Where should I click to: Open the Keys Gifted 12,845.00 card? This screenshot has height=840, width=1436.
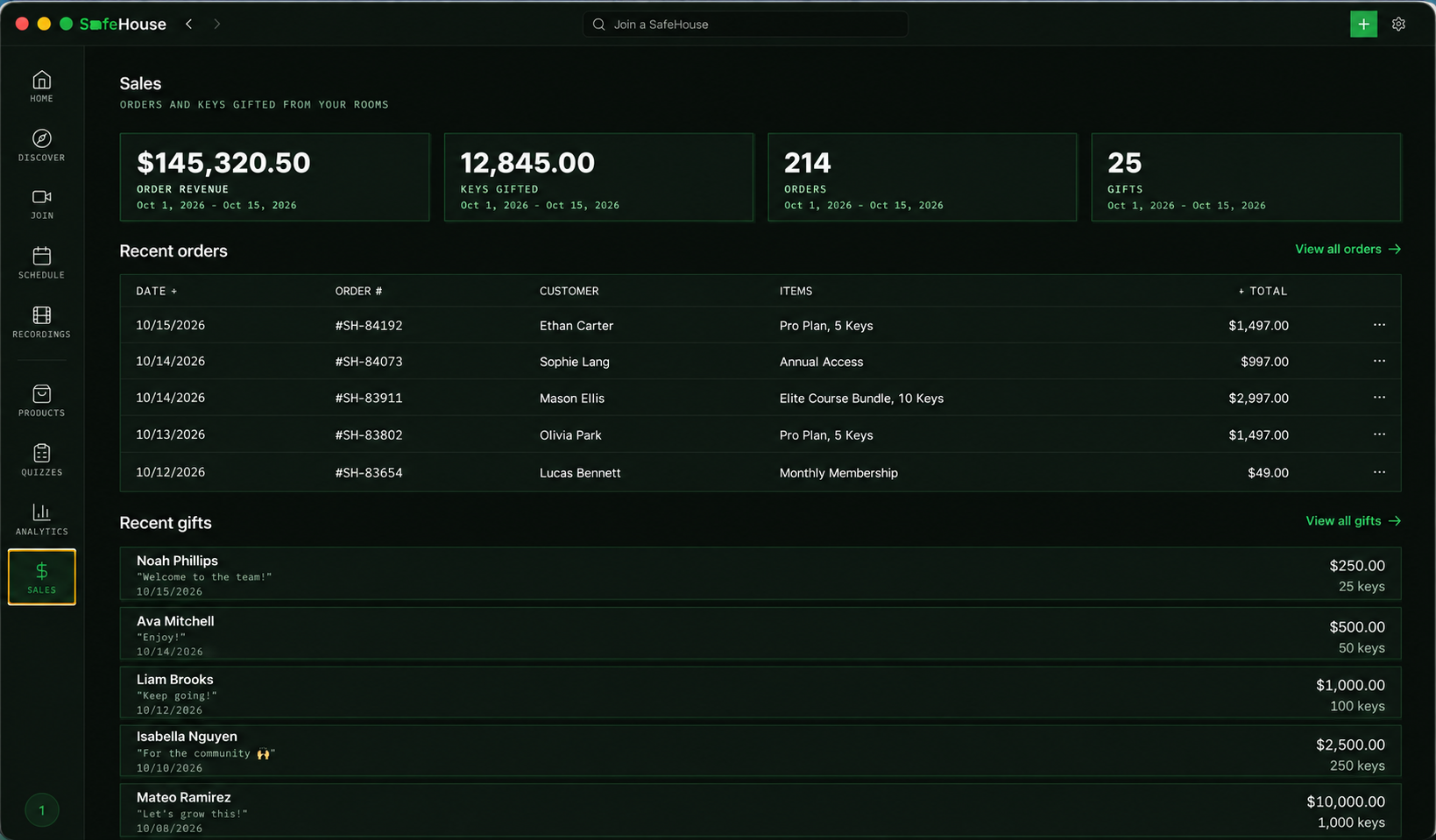598,177
